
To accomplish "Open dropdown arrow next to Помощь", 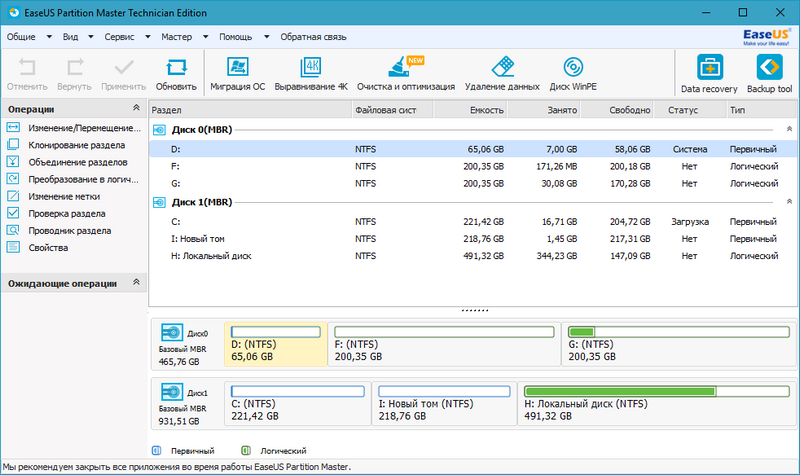I will pos(266,37).
